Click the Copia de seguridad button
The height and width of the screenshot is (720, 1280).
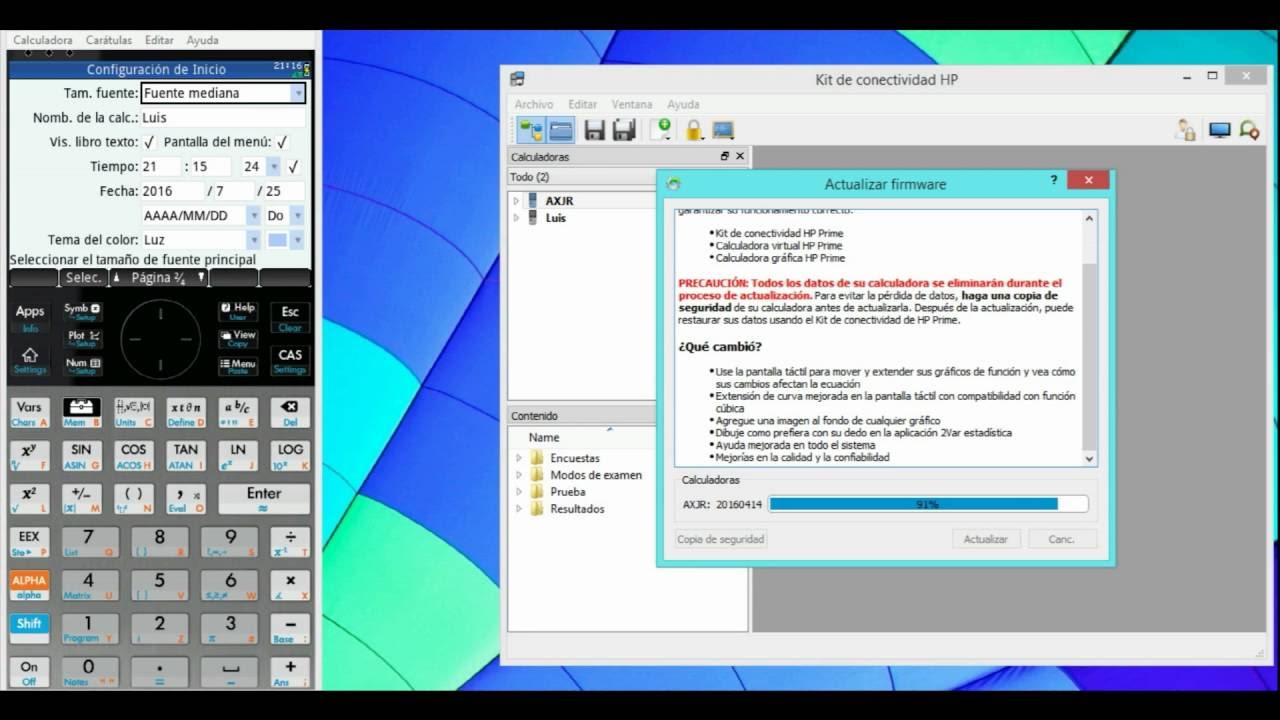pyautogui.click(x=721, y=539)
